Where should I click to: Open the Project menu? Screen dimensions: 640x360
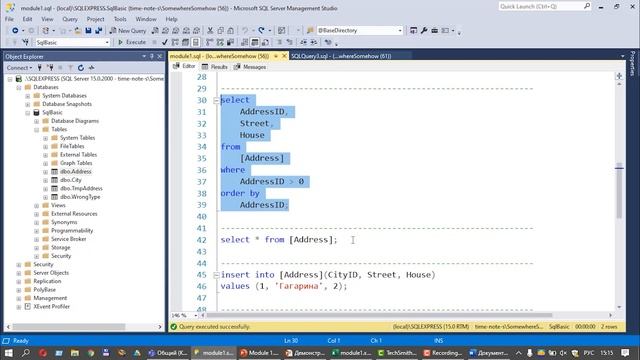pos(96,19)
